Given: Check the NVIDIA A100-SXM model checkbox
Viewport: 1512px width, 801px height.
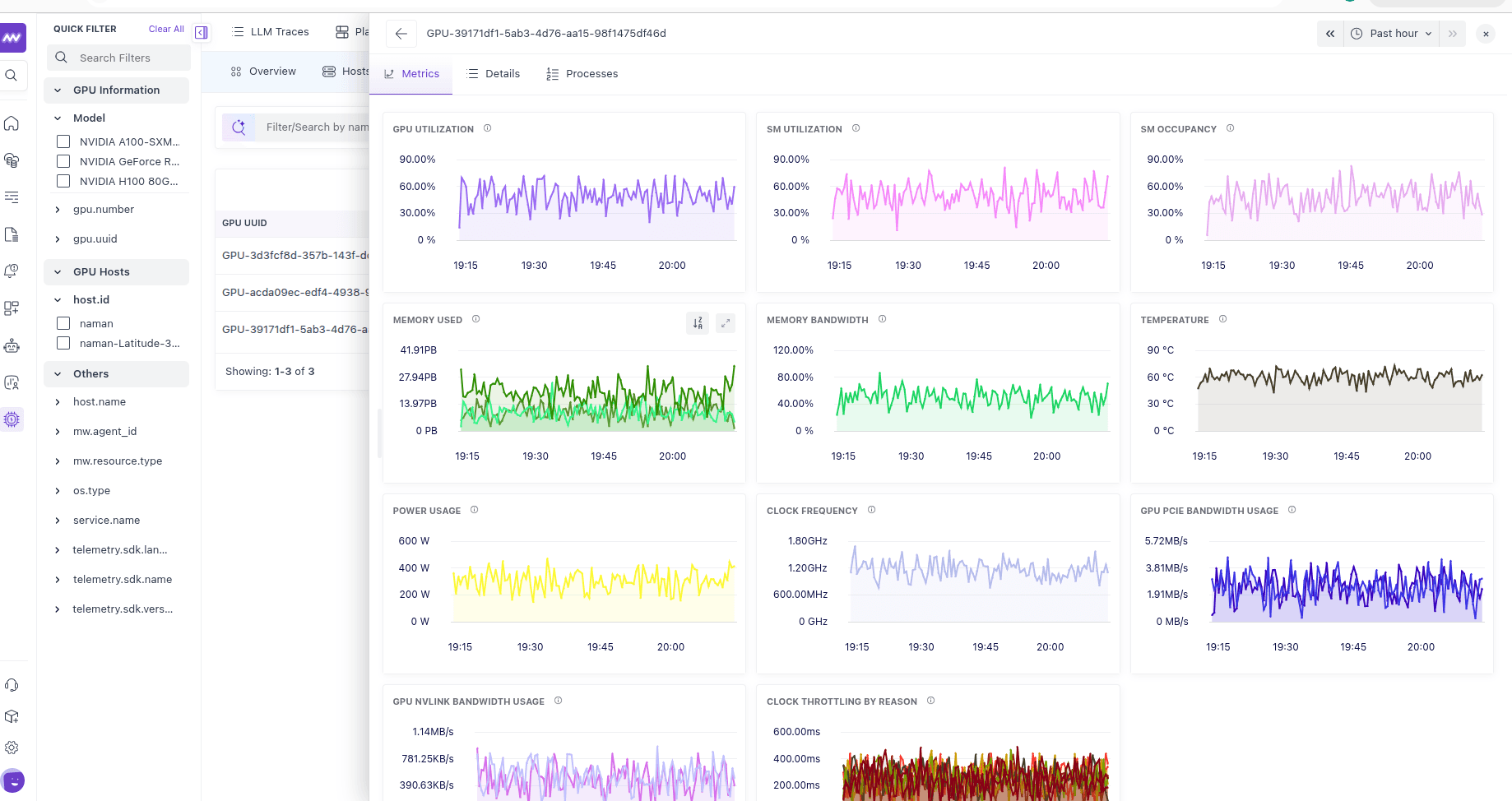Looking at the screenshot, I should [x=63, y=141].
